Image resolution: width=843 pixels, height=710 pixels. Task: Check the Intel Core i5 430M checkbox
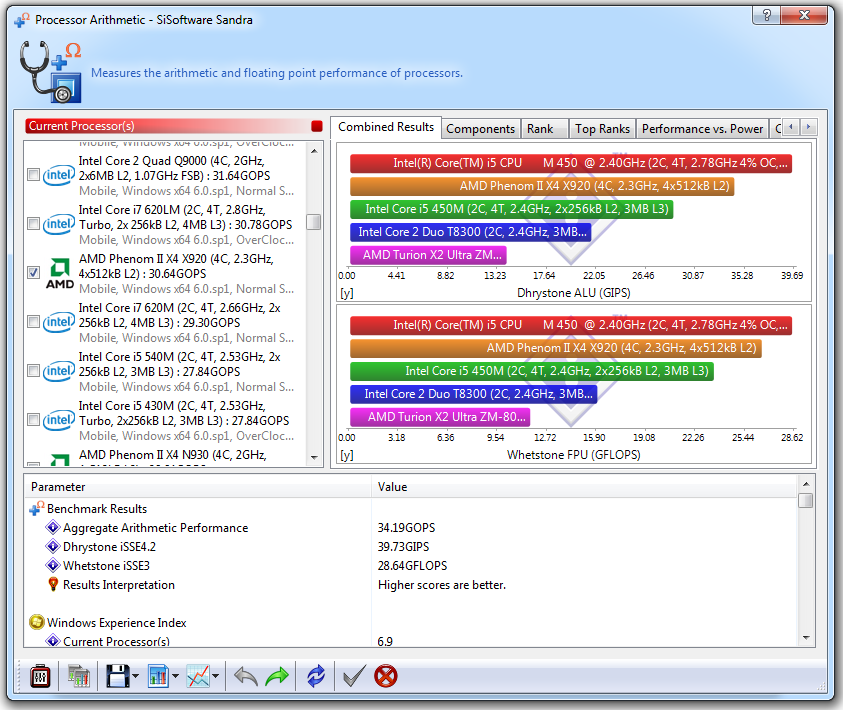point(33,419)
